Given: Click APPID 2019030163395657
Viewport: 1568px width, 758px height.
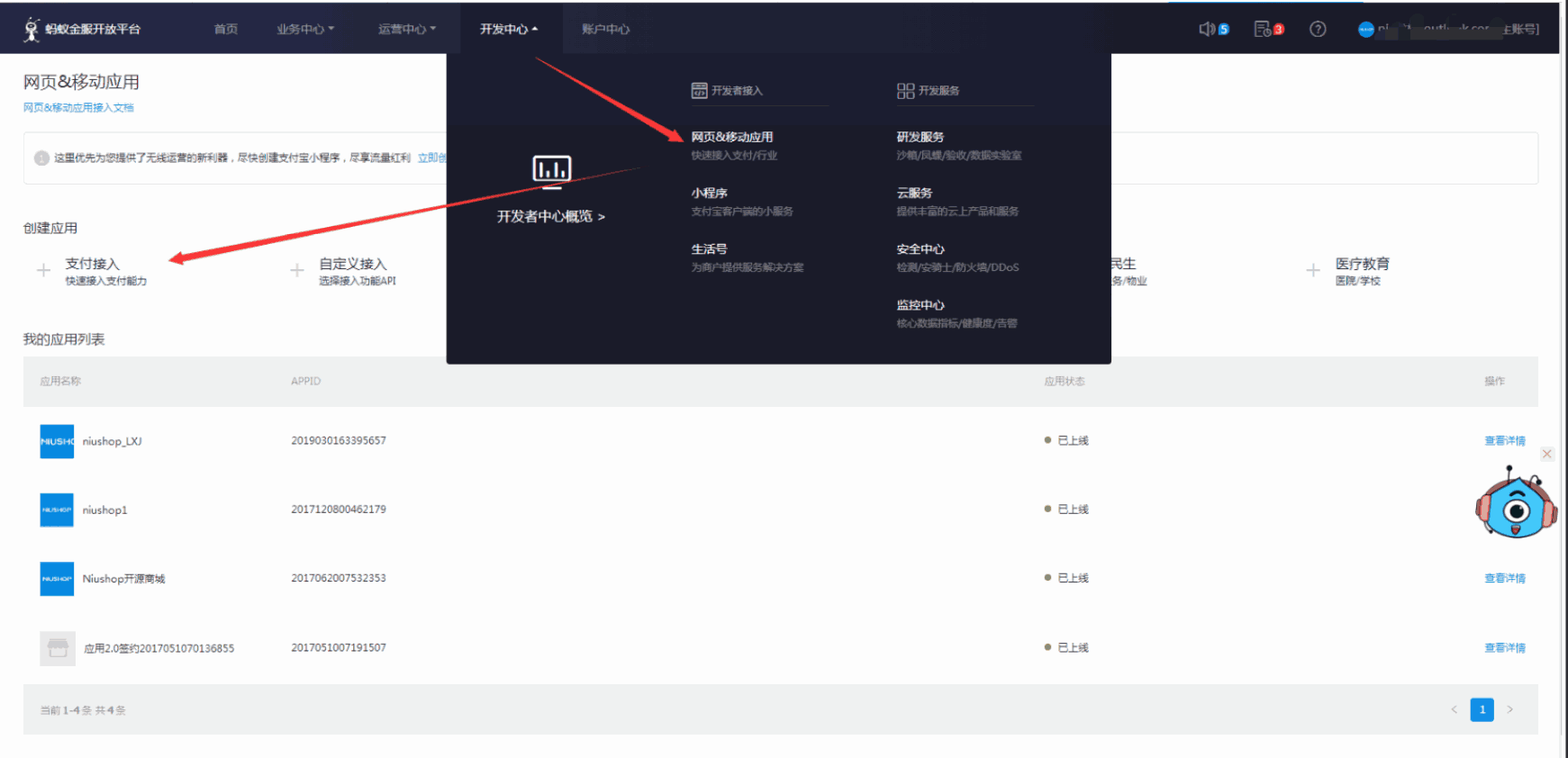Looking at the screenshot, I should pos(339,440).
